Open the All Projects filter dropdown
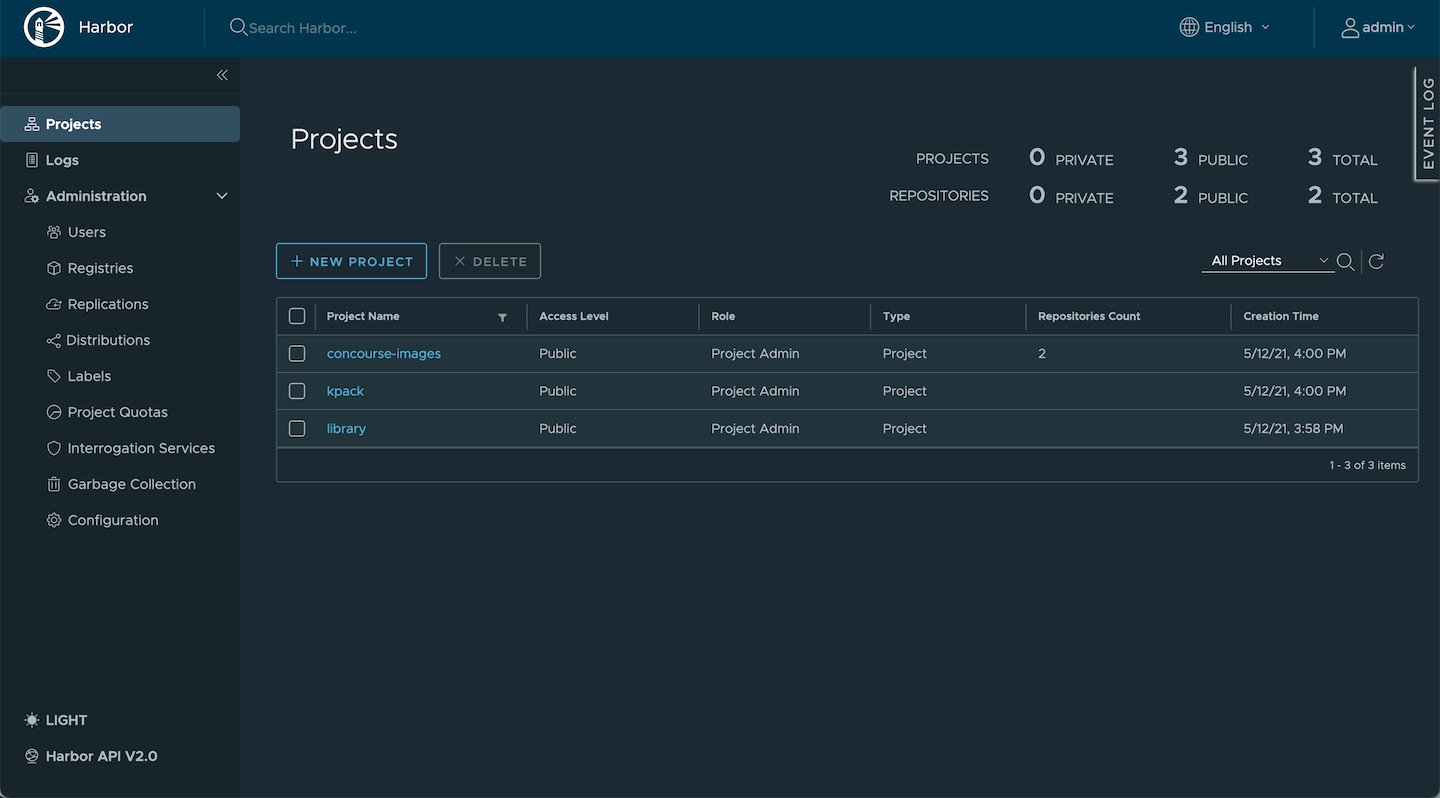 [1267, 260]
